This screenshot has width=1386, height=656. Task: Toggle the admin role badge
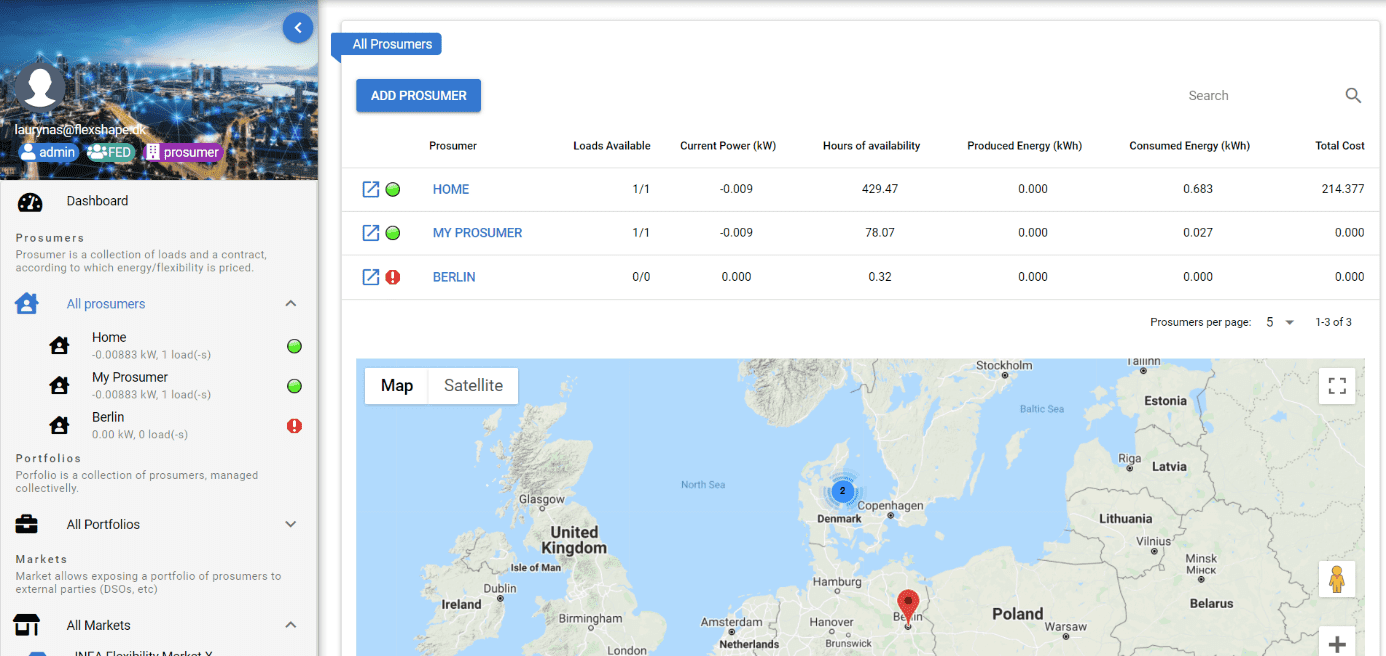click(48, 151)
